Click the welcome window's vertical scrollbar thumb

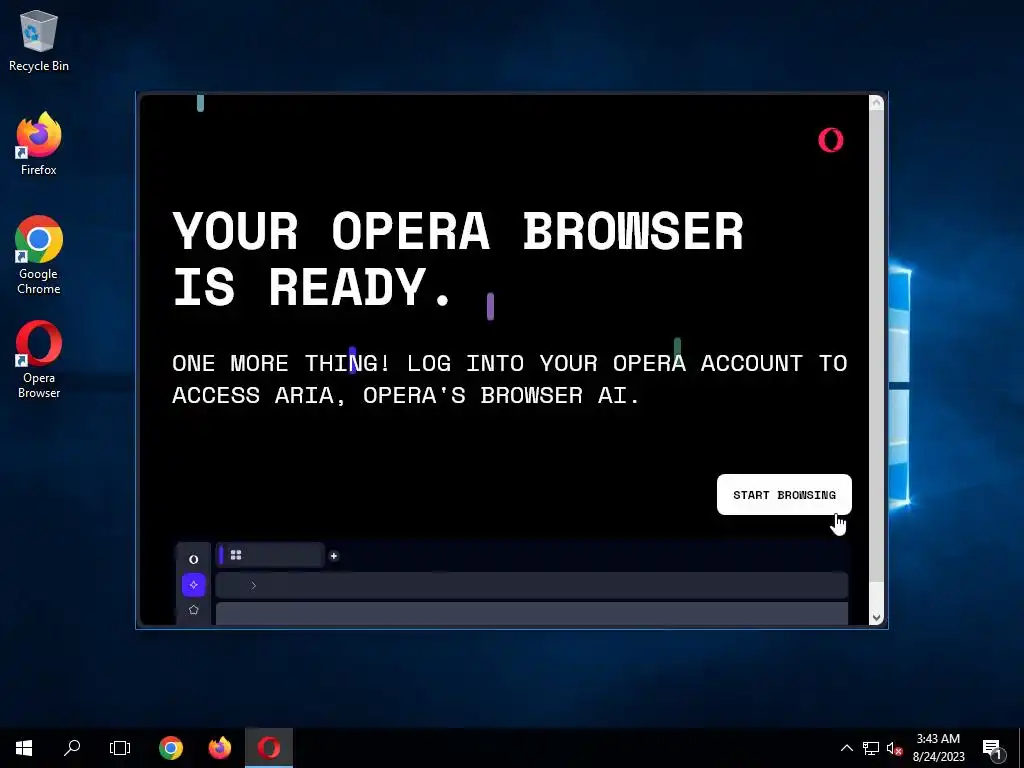click(876, 346)
